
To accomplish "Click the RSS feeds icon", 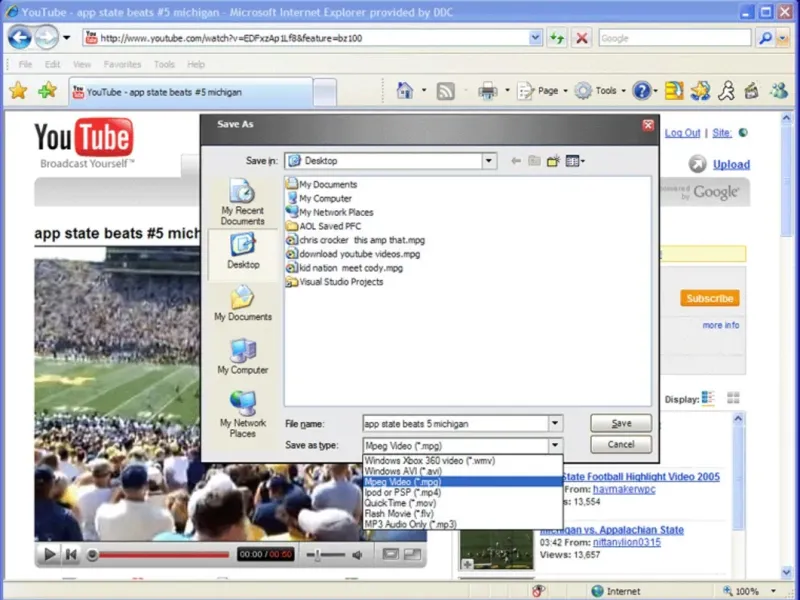I will tap(445, 91).
